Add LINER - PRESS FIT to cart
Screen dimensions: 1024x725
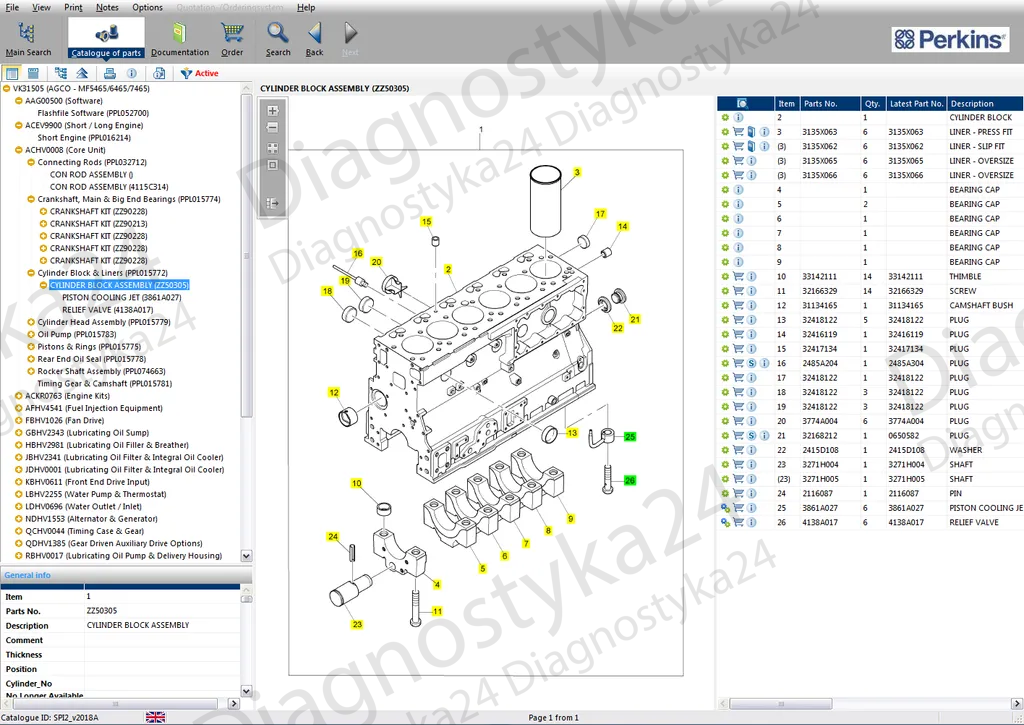point(738,132)
